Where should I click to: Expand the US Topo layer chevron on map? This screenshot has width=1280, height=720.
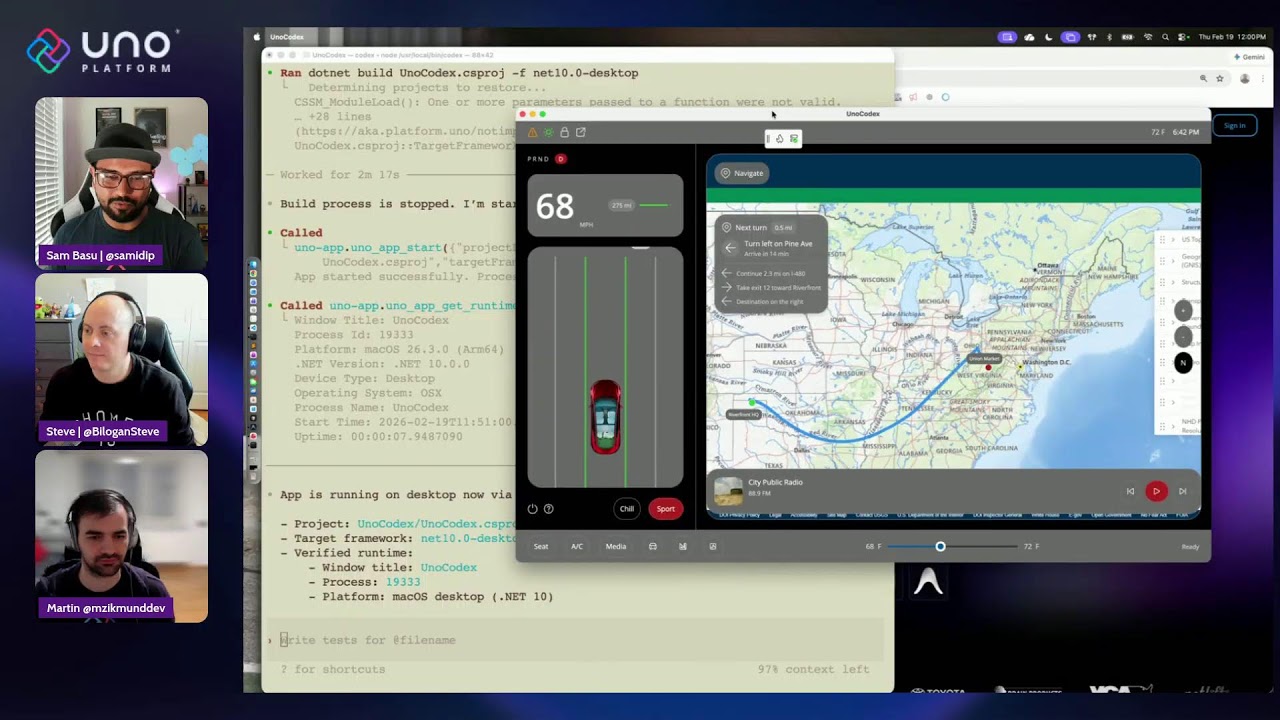click(1172, 240)
